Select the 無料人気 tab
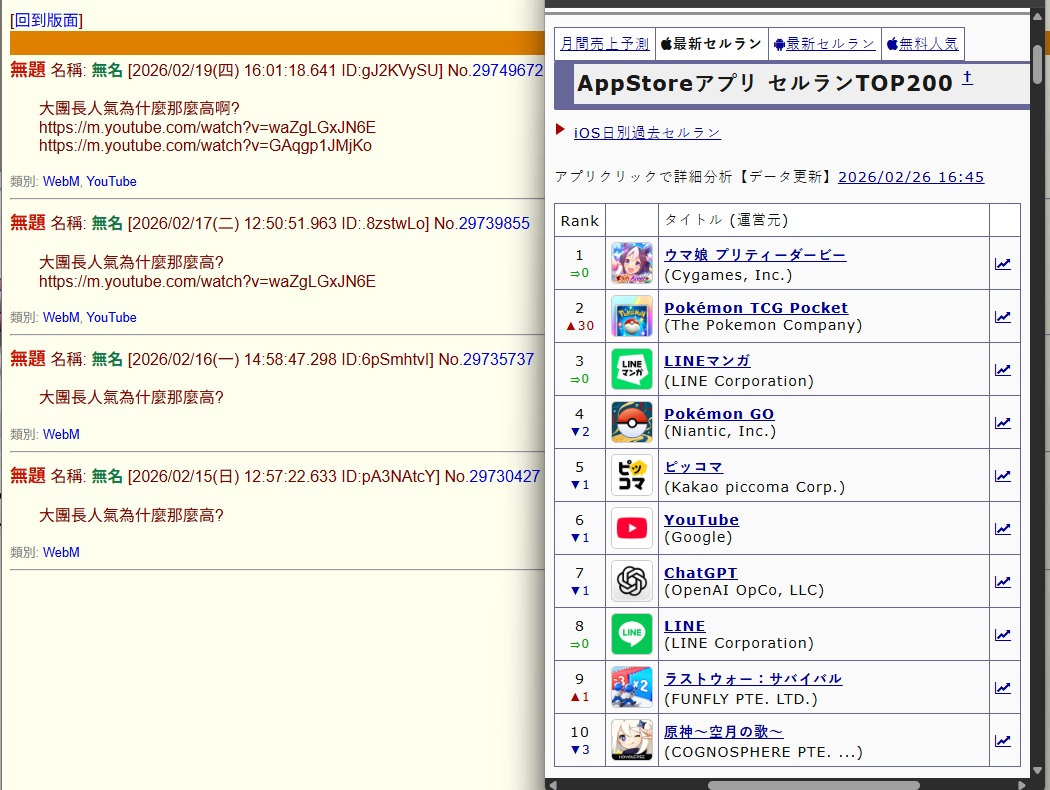Image resolution: width=1050 pixels, height=790 pixels. 922,44
